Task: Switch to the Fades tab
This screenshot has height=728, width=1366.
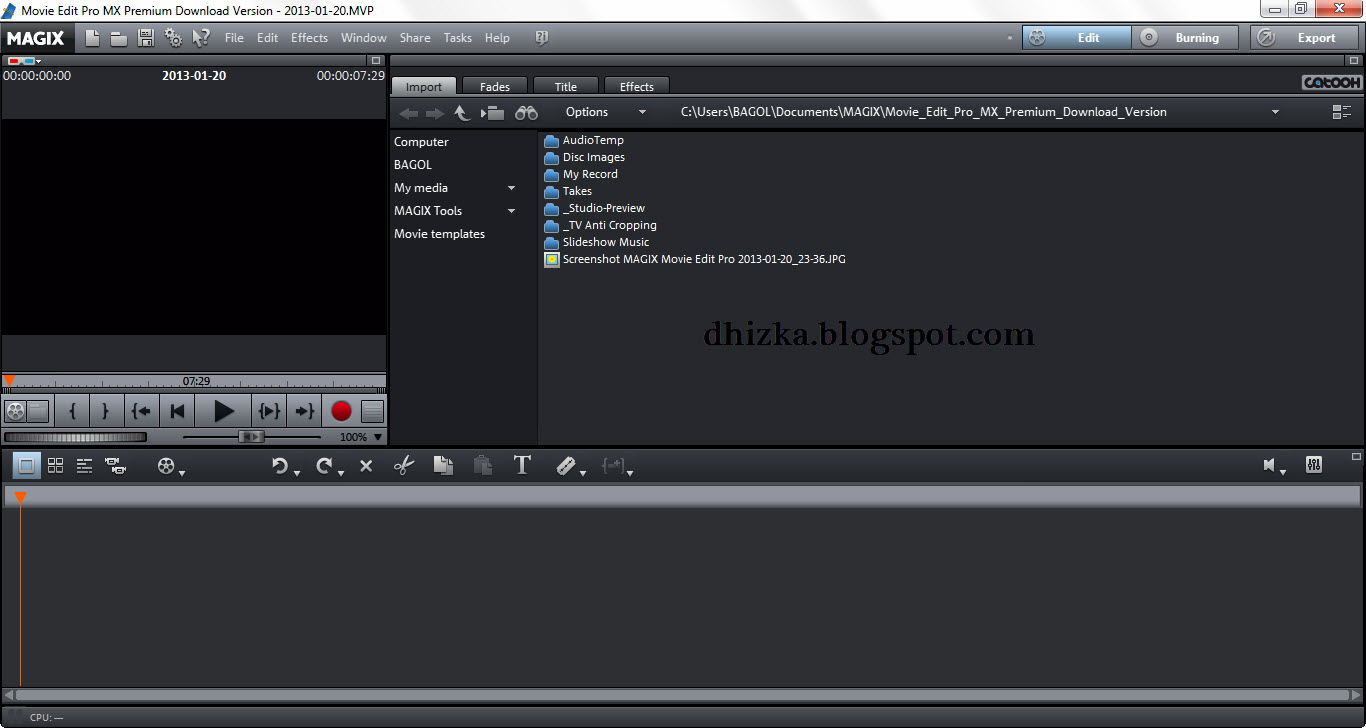Action: point(494,86)
